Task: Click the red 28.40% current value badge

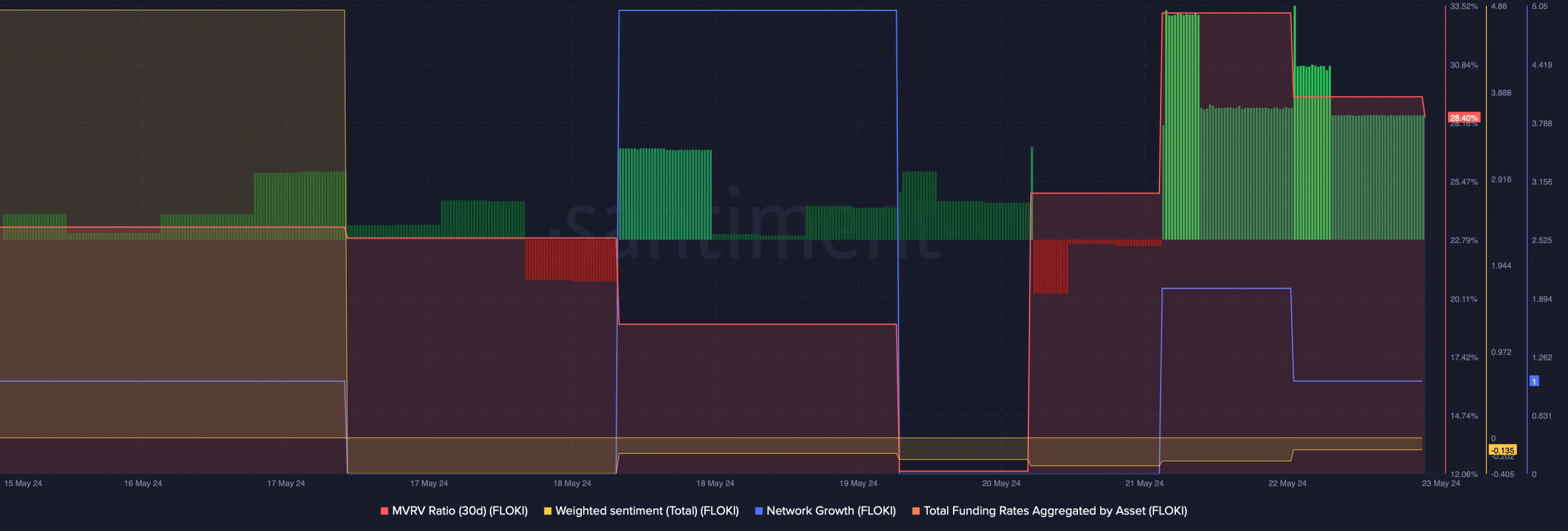Action: [x=1464, y=118]
